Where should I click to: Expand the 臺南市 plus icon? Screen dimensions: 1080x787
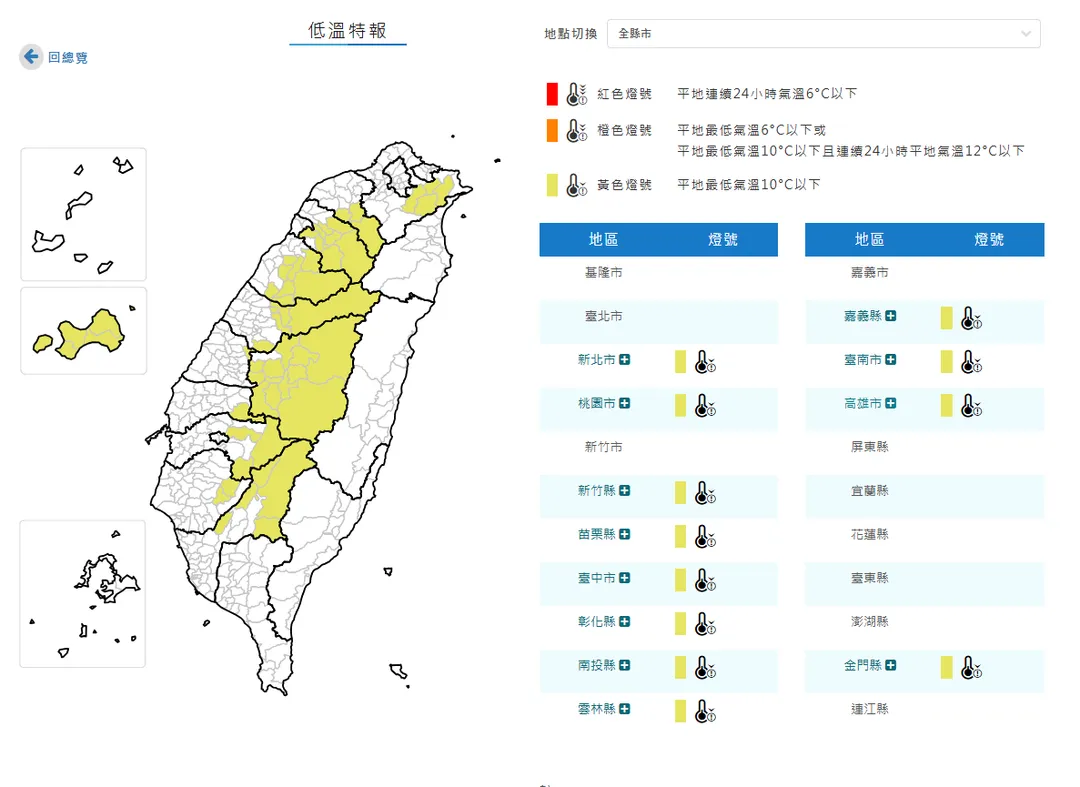click(891, 359)
